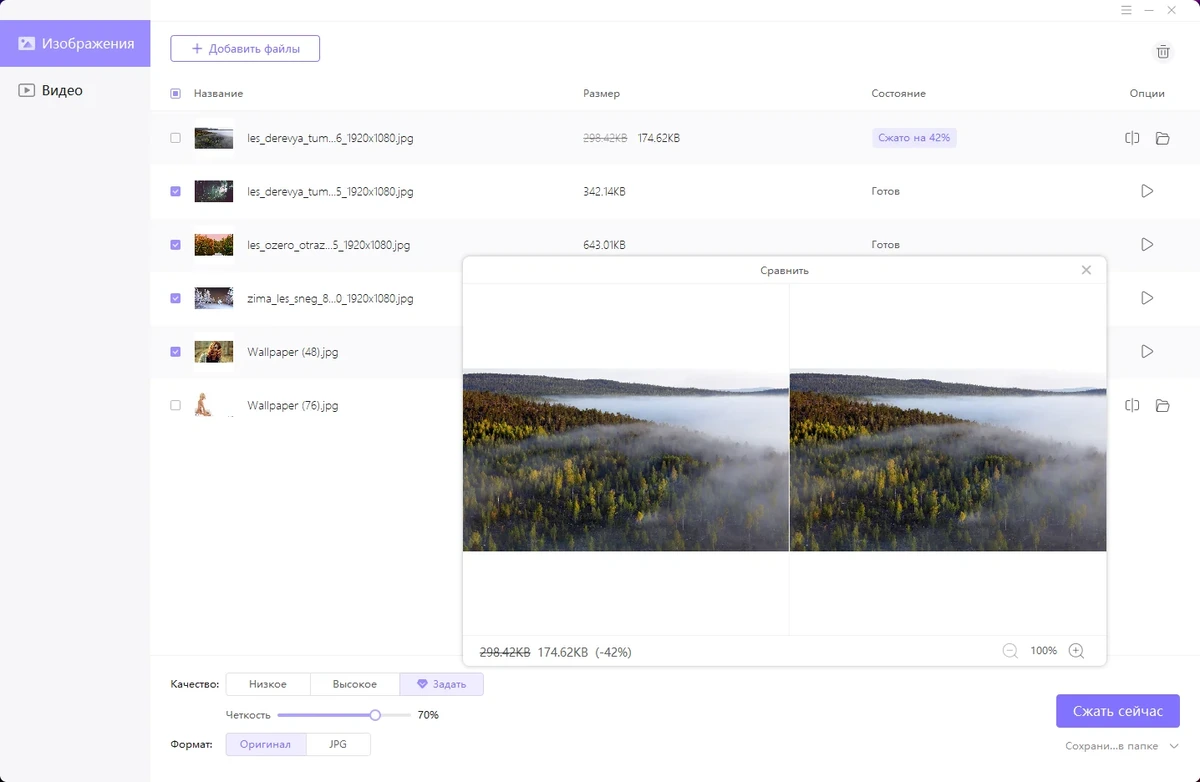Click the Четкость slider handle

pos(375,715)
